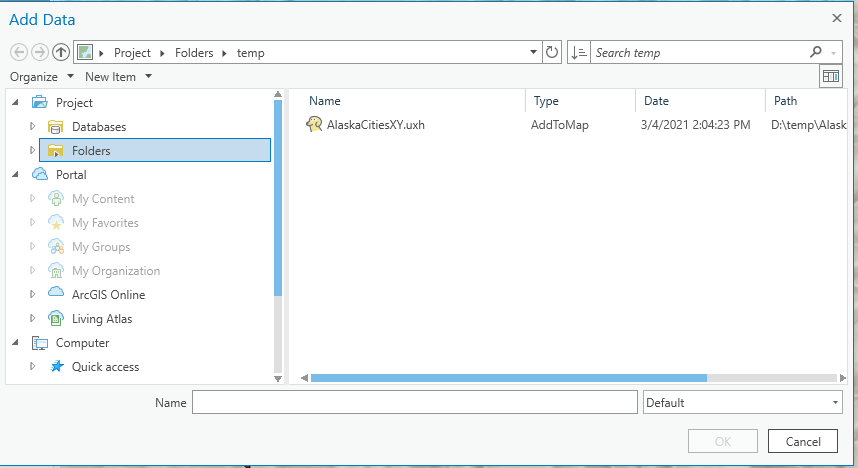Click the Folders tree icon
The image size is (858, 468).
(x=55, y=151)
